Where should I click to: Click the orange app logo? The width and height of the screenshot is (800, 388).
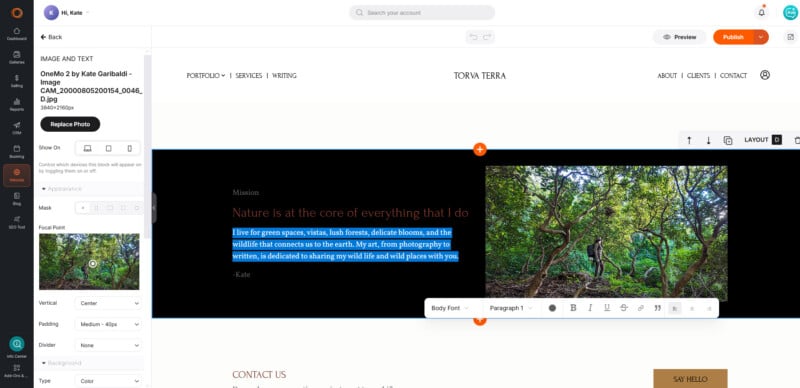(x=17, y=13)
